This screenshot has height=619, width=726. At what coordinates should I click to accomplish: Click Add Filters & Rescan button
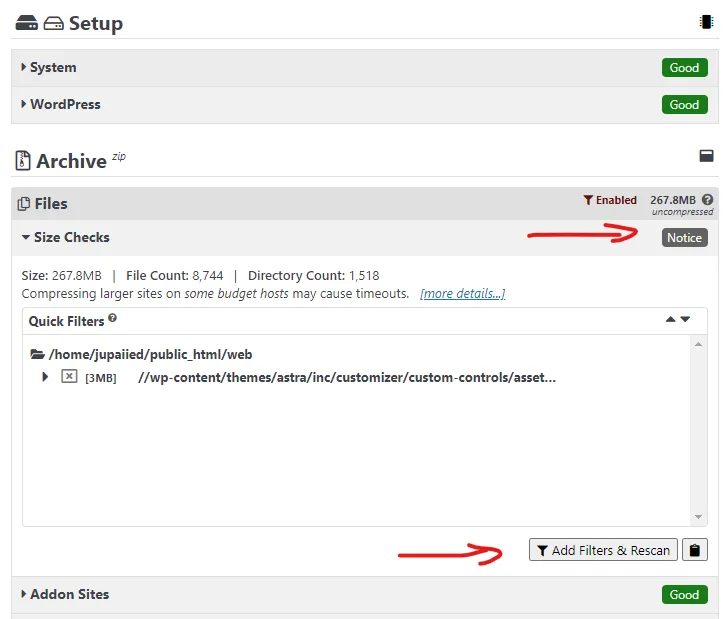point(603,550)
